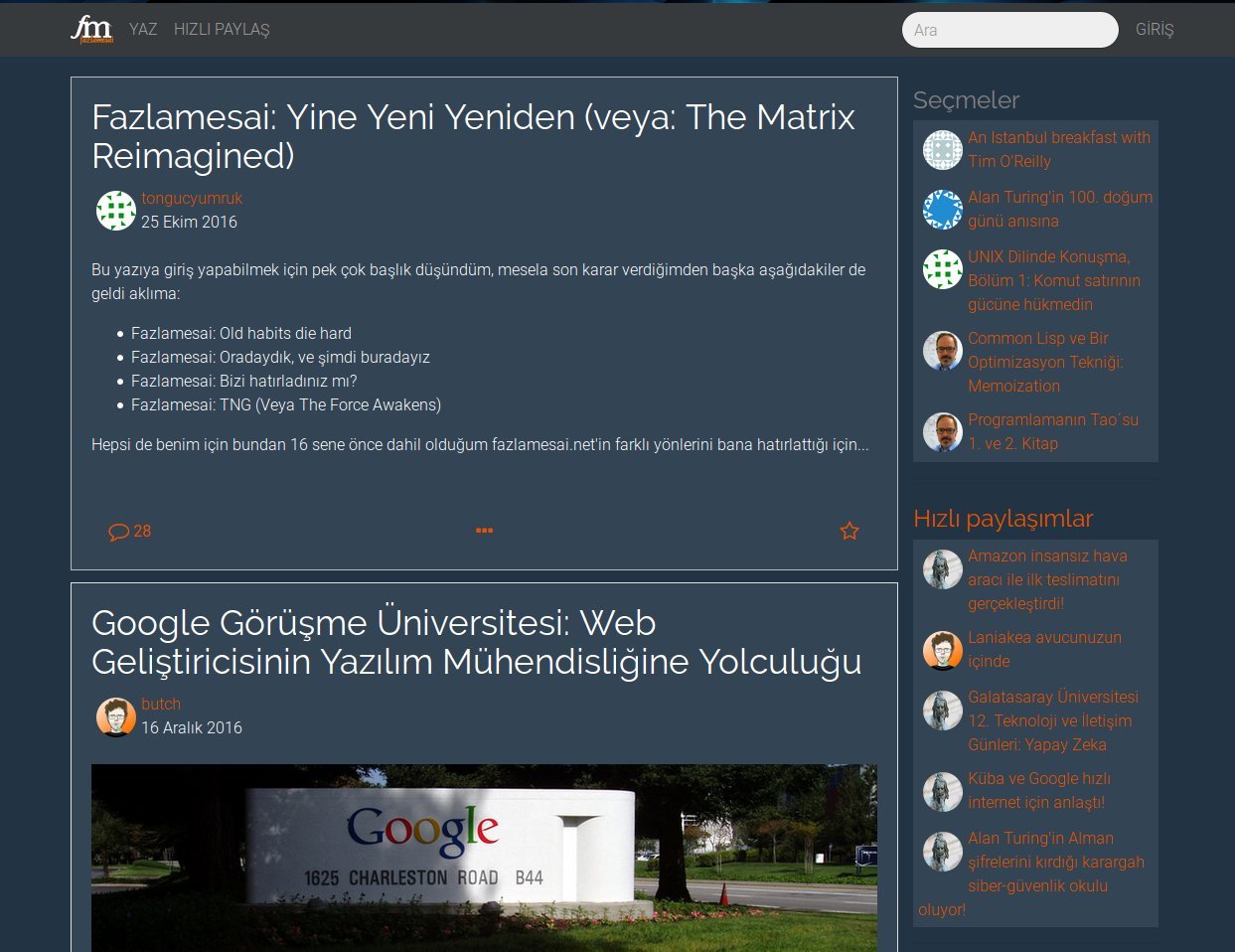This screenshot has width=1235, height=952.
Task: Click avatar beside Galatasaray Üniversitesi link
Action: click(x=943, y=710)
